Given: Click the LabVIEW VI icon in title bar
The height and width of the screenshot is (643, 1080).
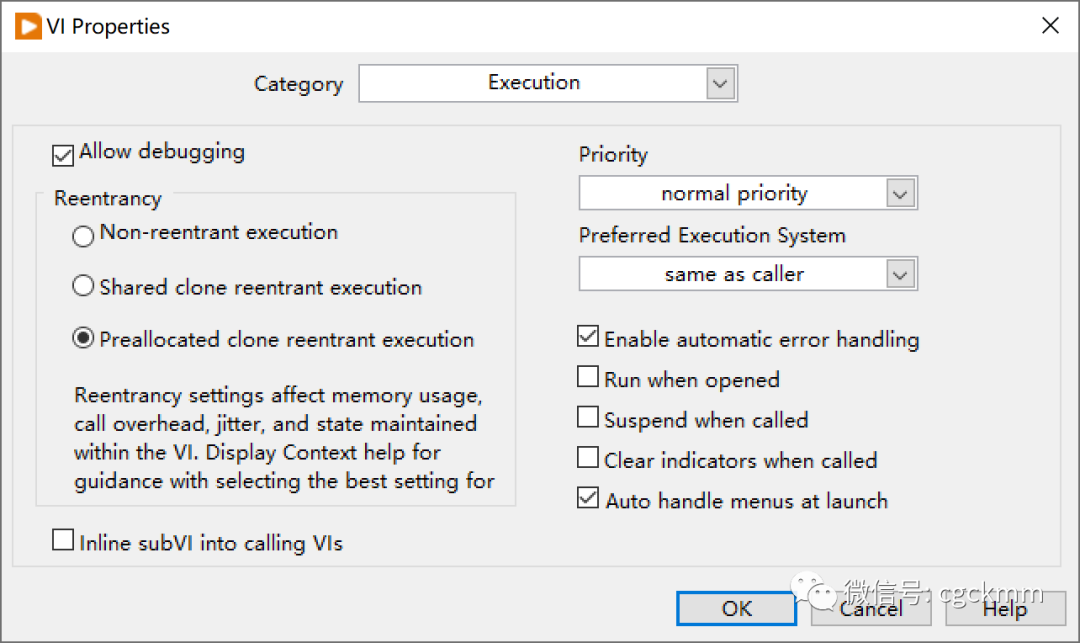Looking at the screenshot, I should [x=28, y=26].
